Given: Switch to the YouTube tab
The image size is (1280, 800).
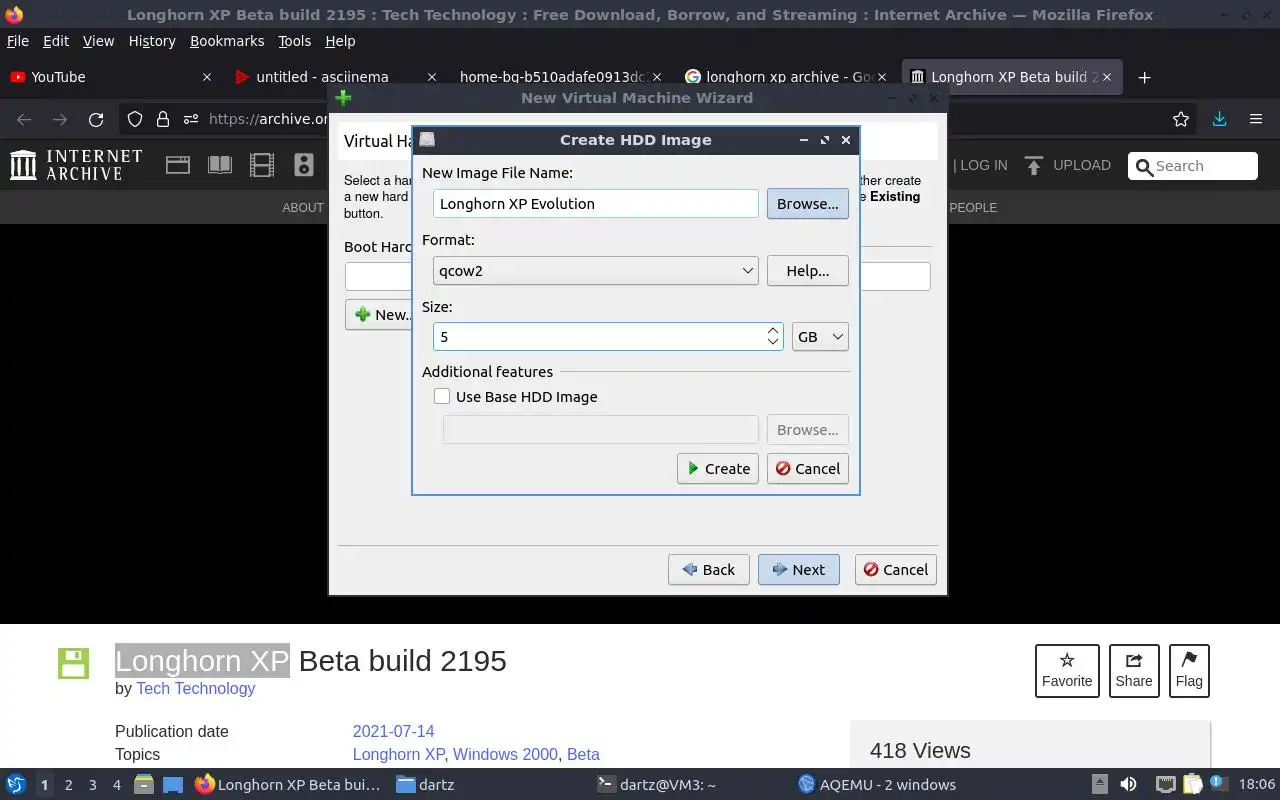Looking at the screenshot, I should point(110,77).
